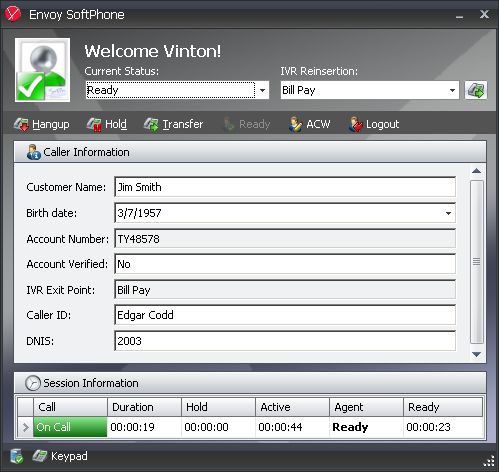Click the Customer Name field
The width and height of the screenshot is (499, 472).
(x=285, y=187)
